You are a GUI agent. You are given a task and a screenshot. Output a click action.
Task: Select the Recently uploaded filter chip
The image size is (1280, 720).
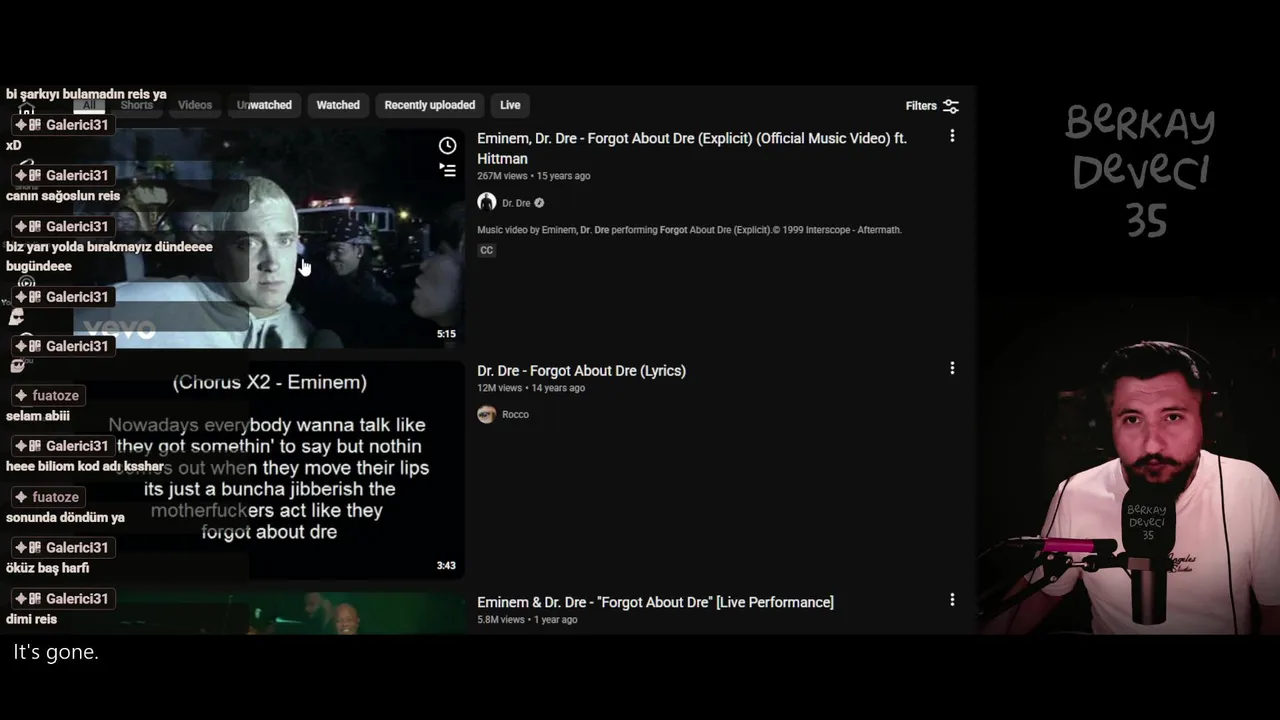tap(430, 105)
